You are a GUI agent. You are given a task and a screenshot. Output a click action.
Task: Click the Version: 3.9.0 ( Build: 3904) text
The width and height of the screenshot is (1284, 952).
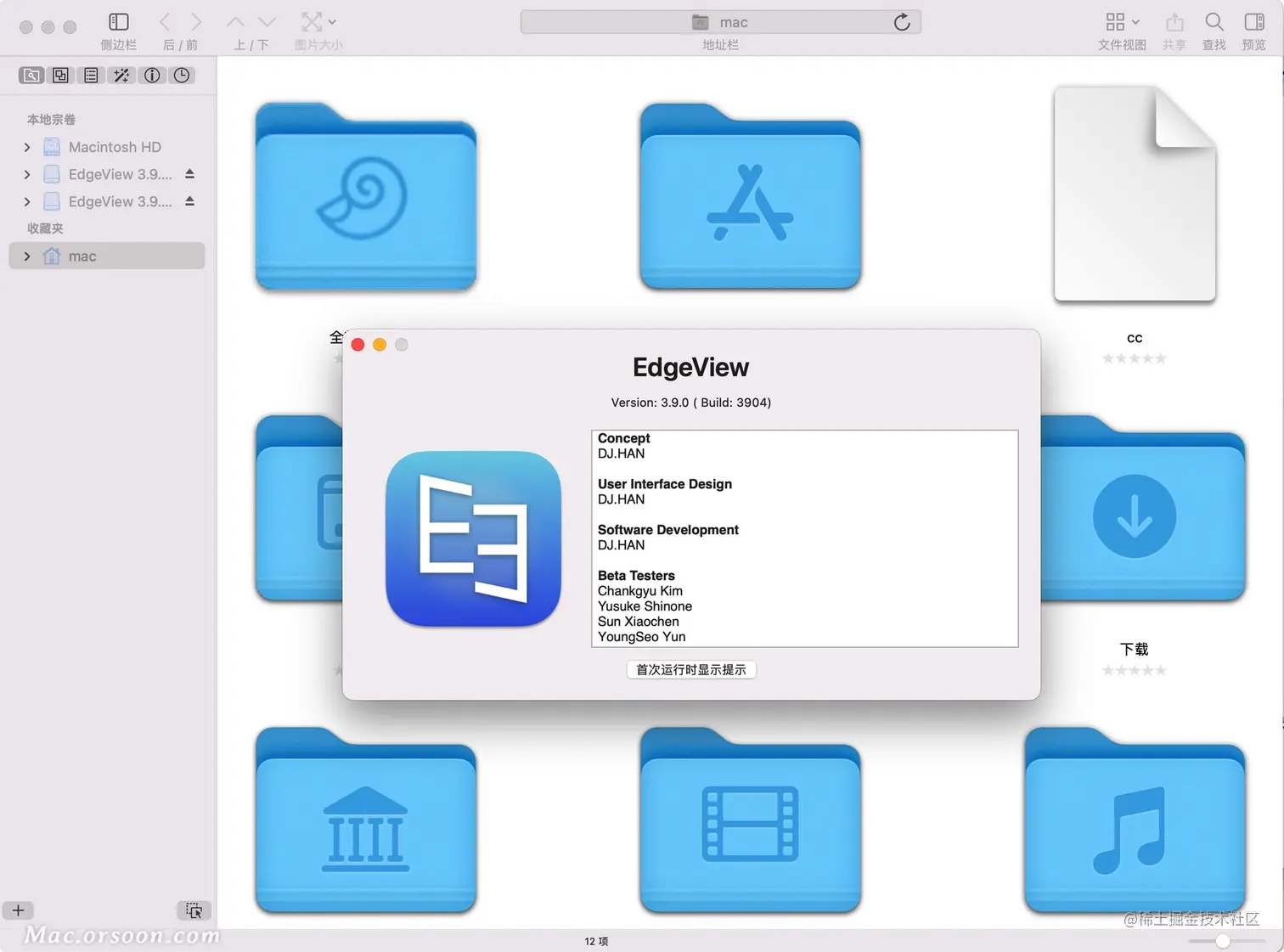point(691,403)
